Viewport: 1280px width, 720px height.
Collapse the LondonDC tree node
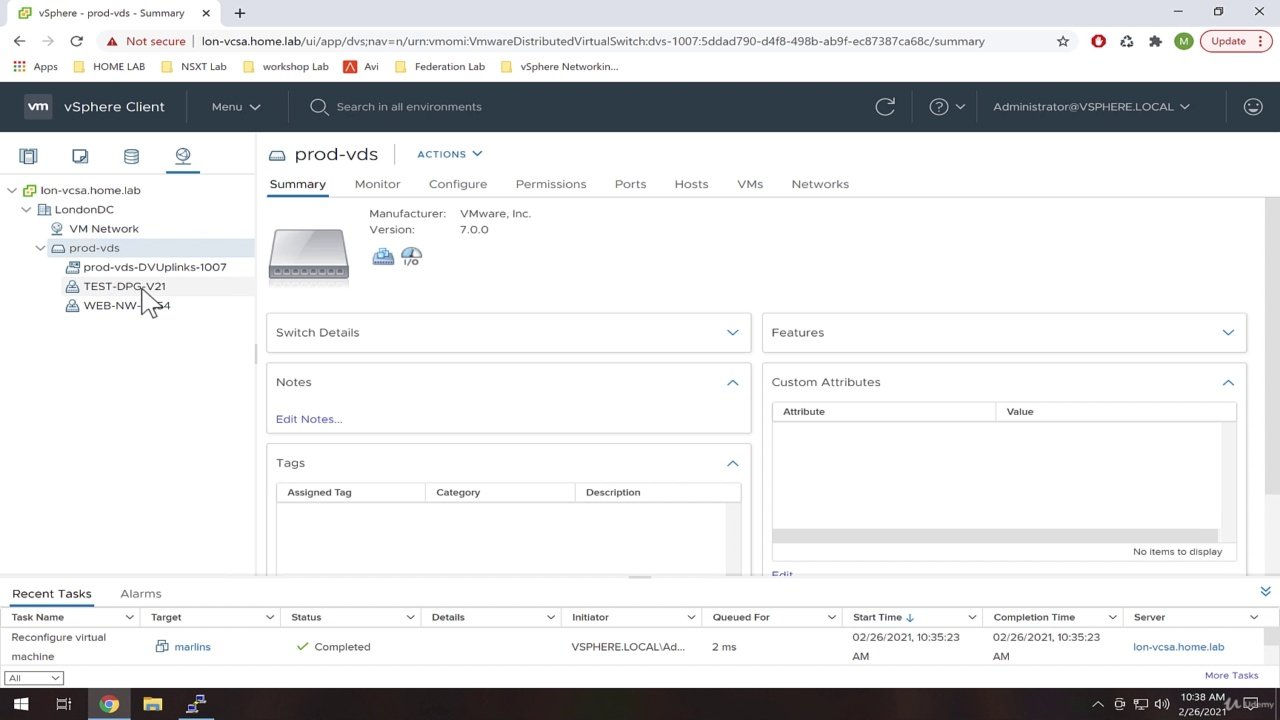point(26,209)
